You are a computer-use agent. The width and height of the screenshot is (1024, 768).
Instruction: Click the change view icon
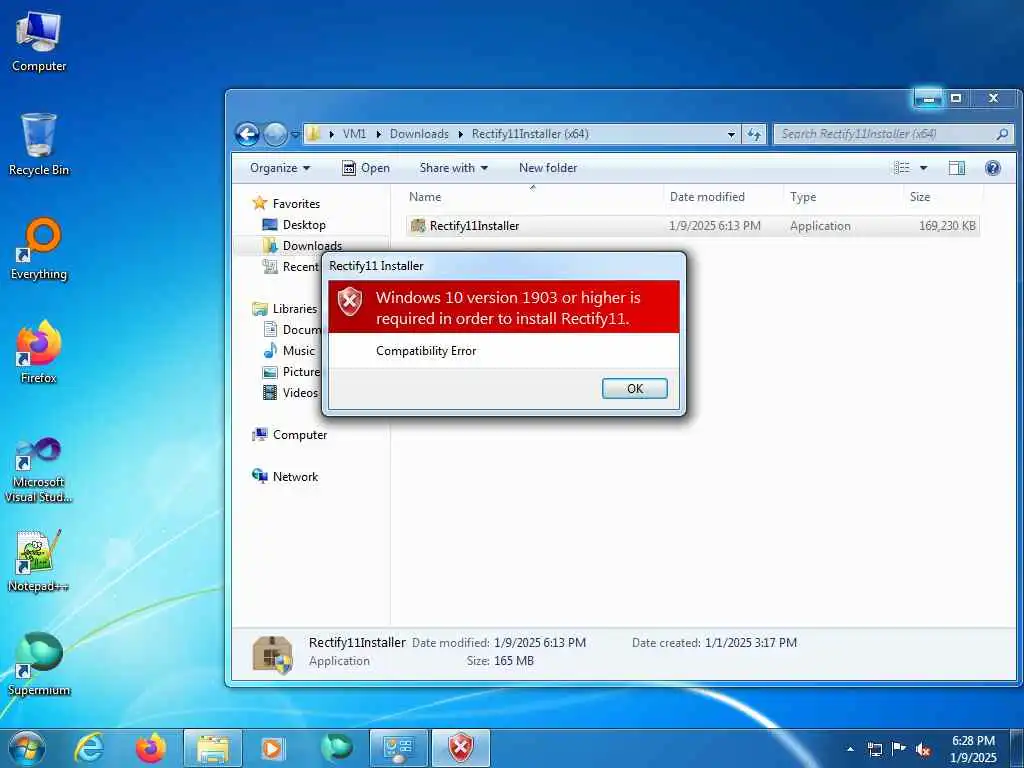901,168
